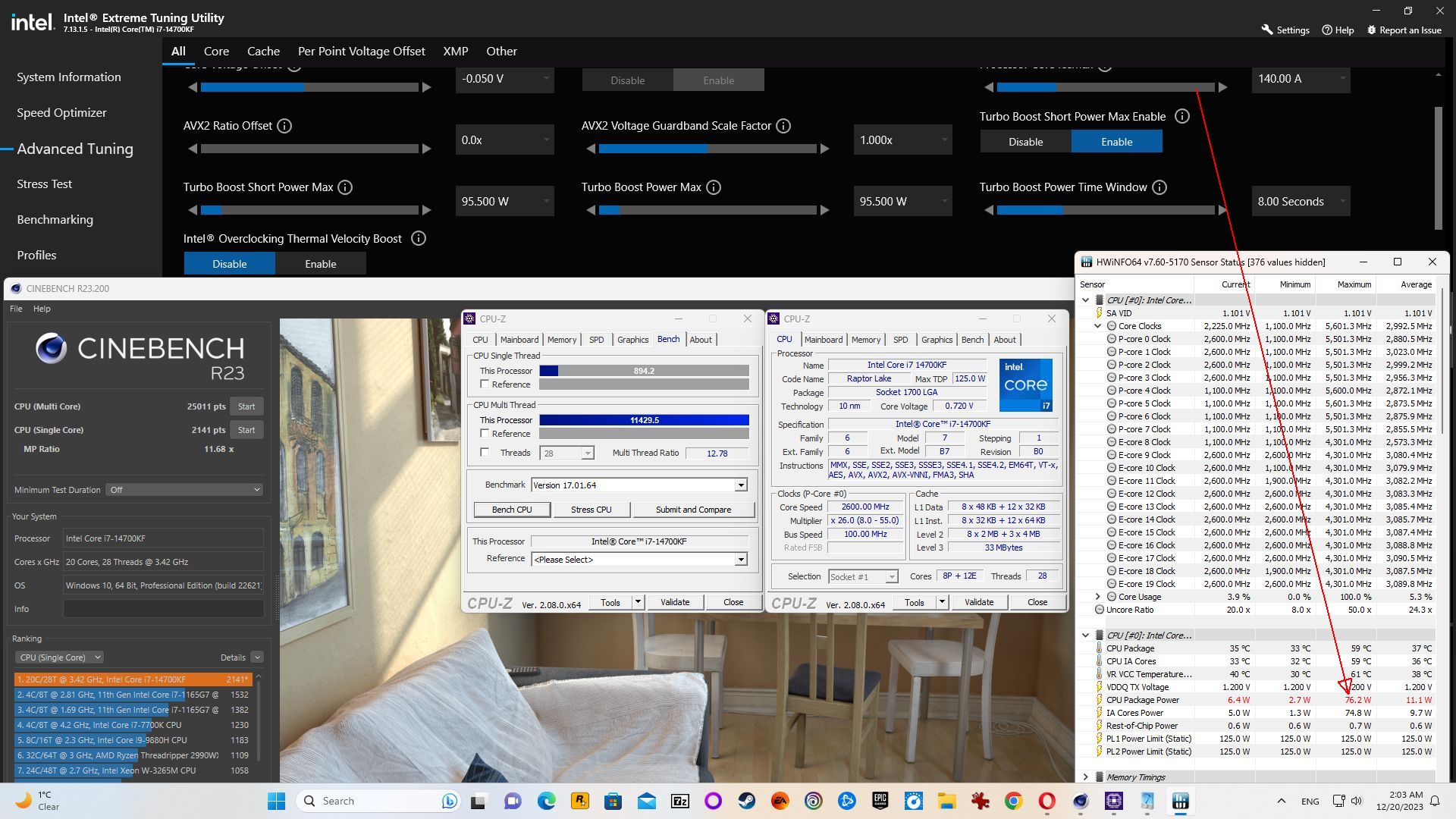The width and height of the screenshot is (1456, 819).
Task: Enable Overclocking Thermal Velocity Boost
Action: pos(320,264)
